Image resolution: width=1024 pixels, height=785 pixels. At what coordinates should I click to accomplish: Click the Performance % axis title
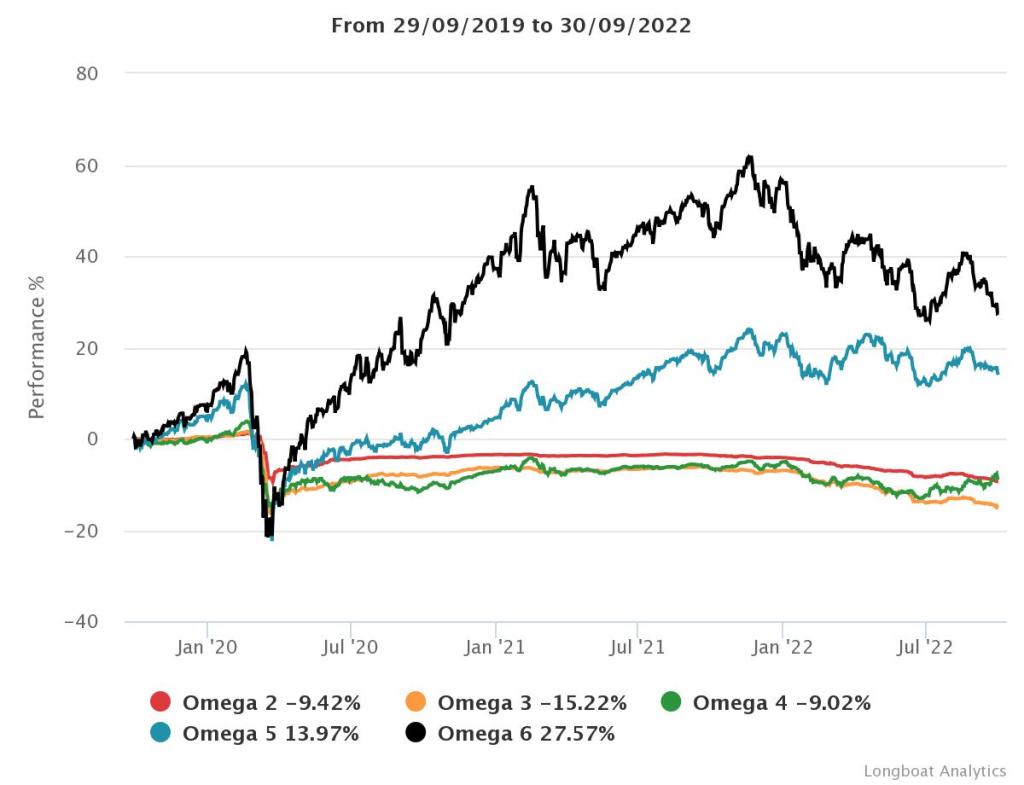point(37,348)
